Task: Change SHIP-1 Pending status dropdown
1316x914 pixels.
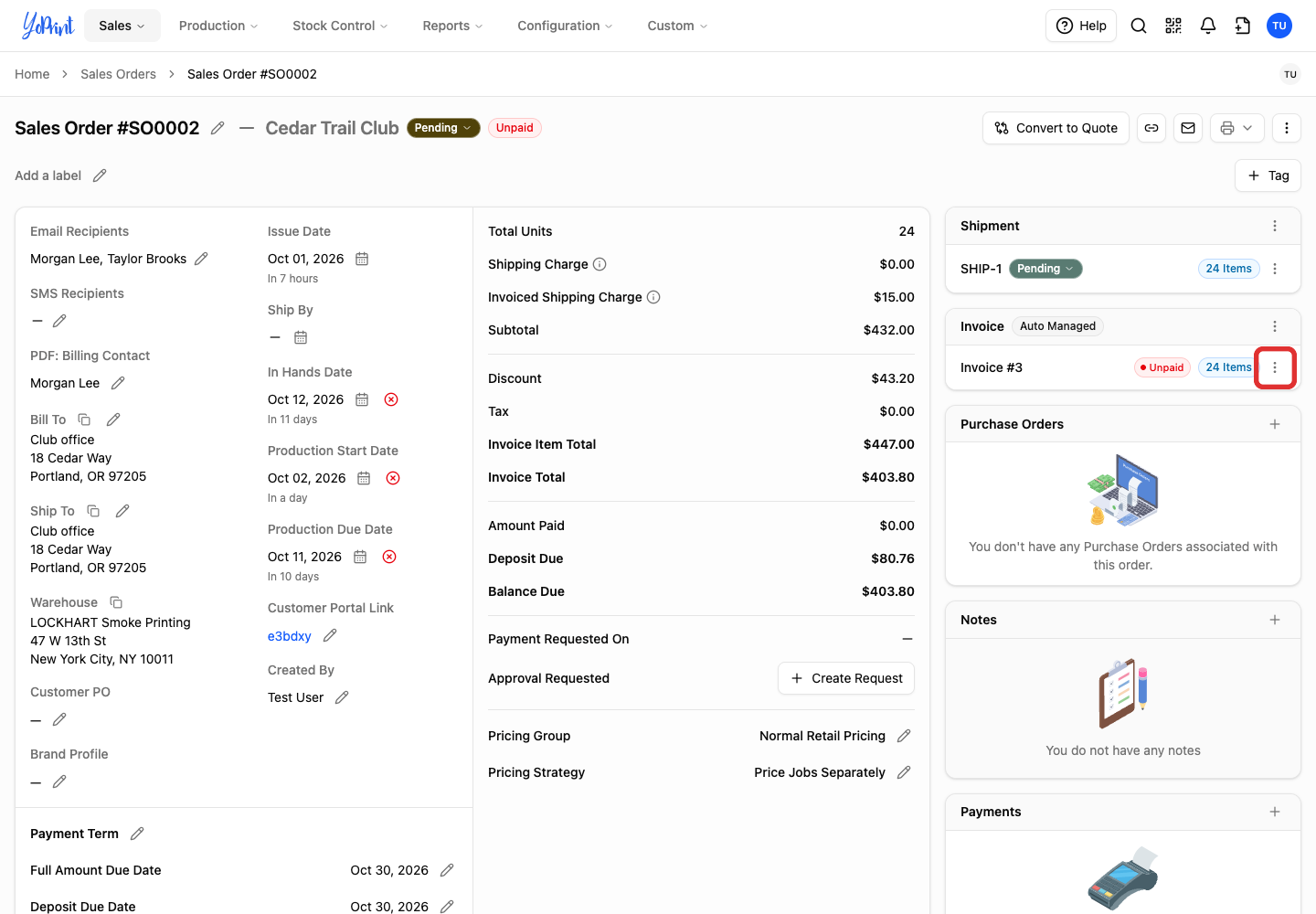Action: coord(1045,269)
